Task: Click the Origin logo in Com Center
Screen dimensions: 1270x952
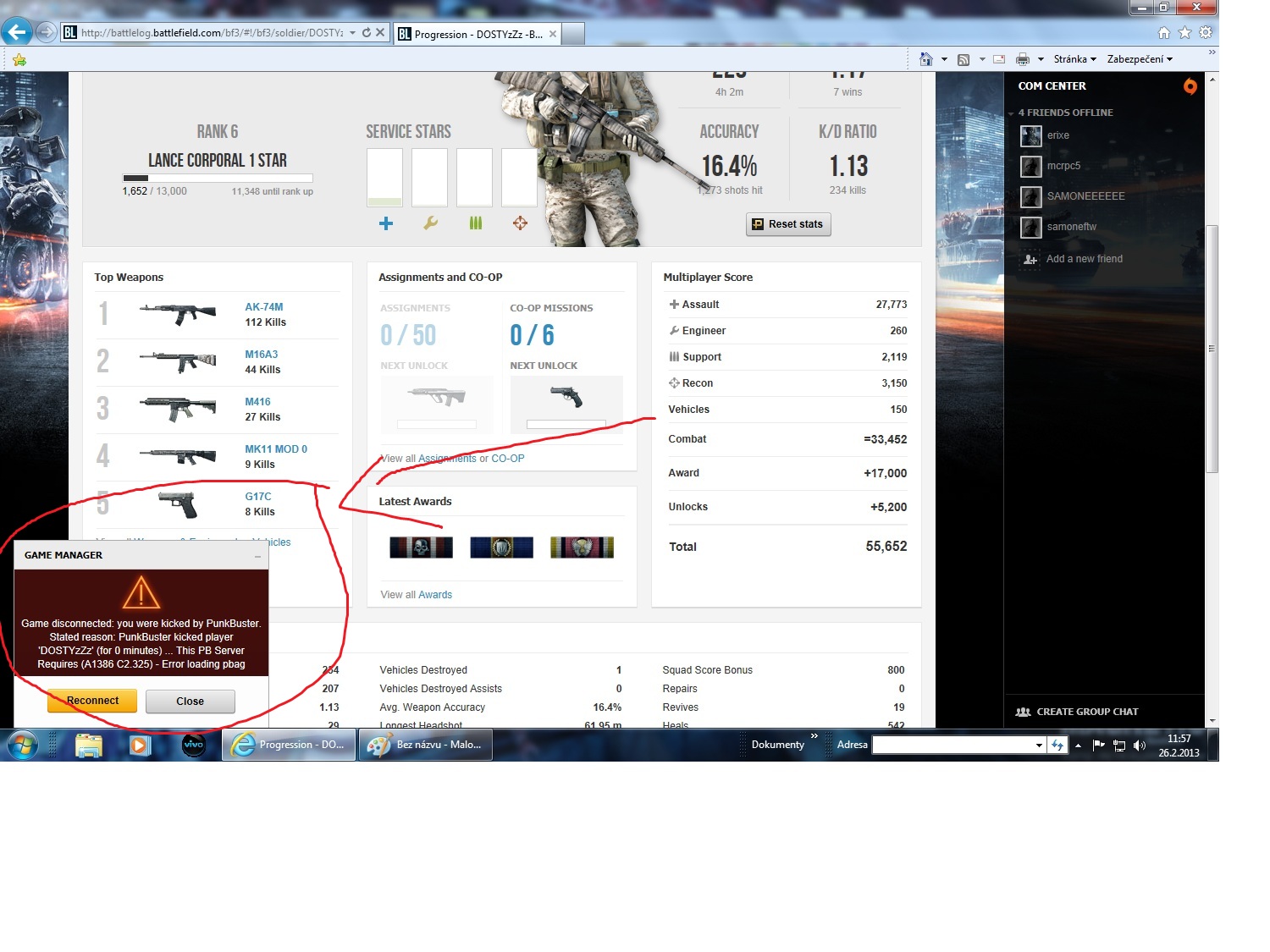Action: point(1190,86)
